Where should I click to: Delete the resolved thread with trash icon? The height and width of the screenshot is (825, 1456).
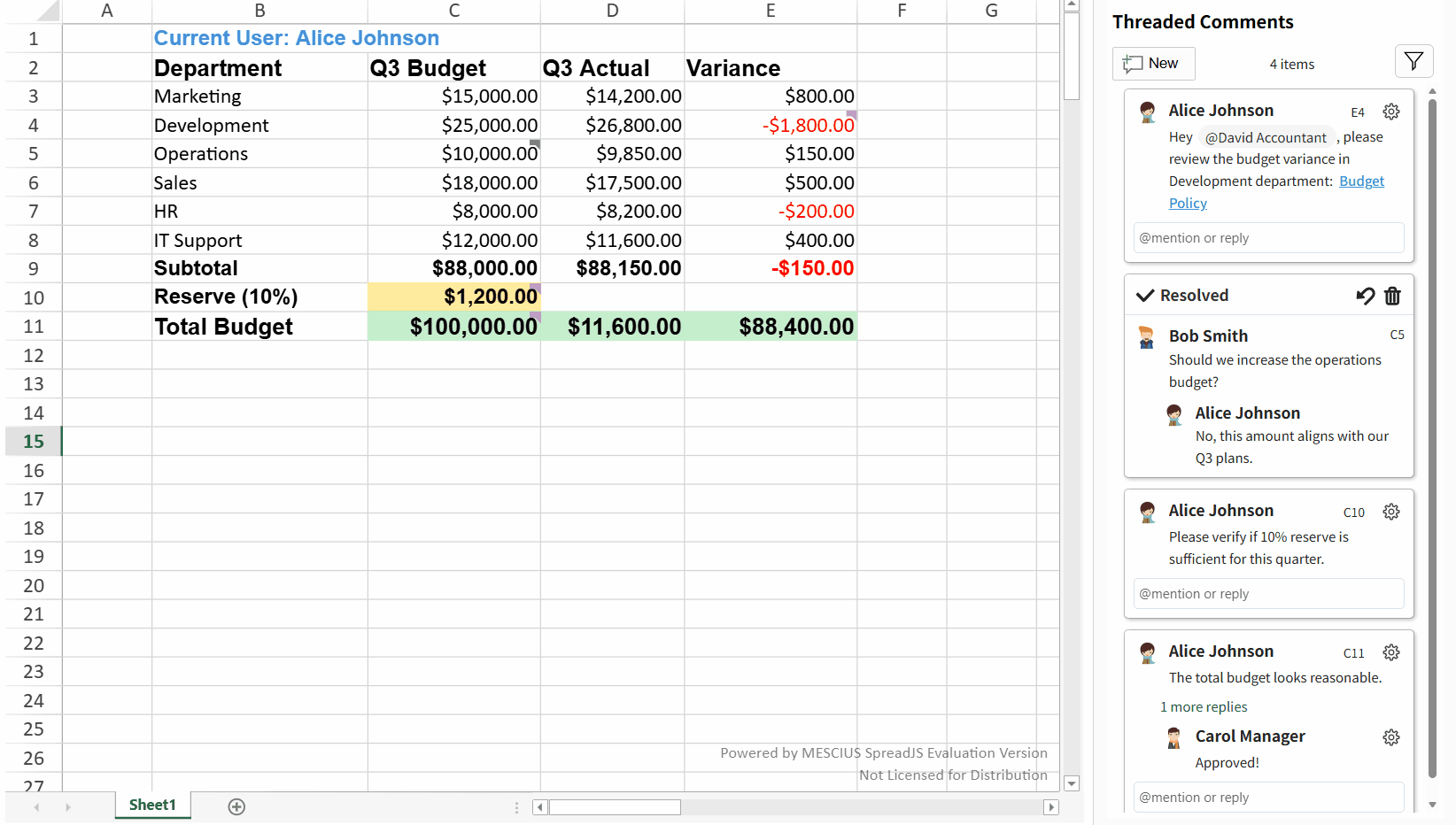[x=1393, y=296]
